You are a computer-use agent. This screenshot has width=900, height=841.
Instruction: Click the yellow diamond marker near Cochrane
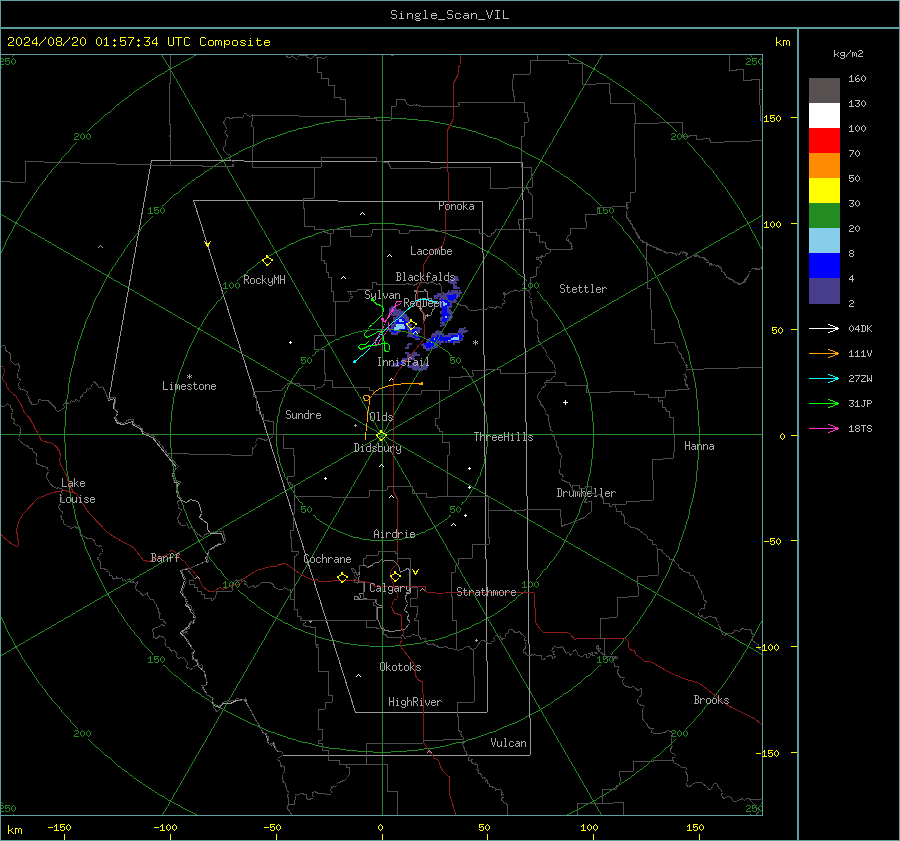pos(343,578)
